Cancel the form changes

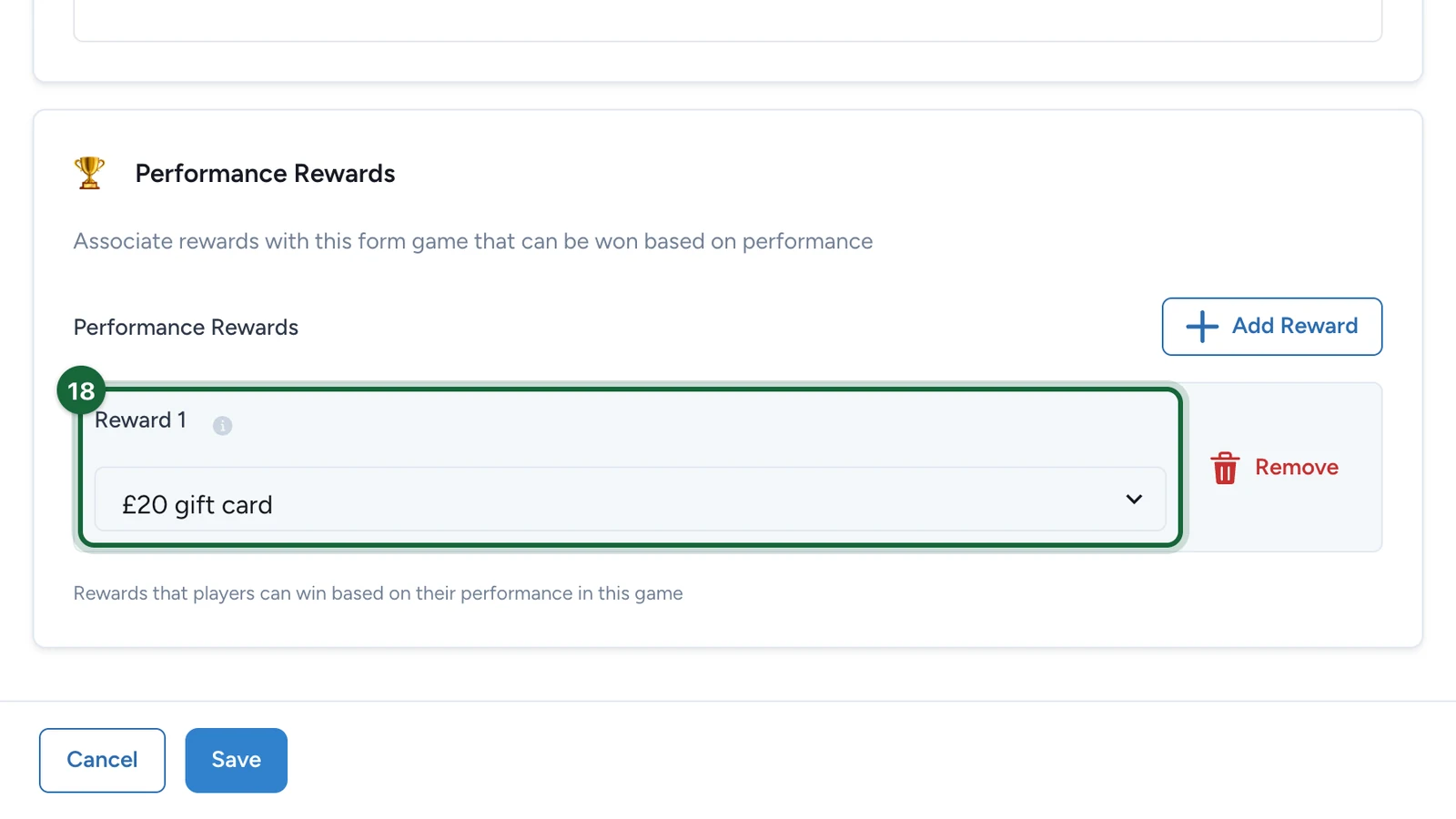click(102, 760)
